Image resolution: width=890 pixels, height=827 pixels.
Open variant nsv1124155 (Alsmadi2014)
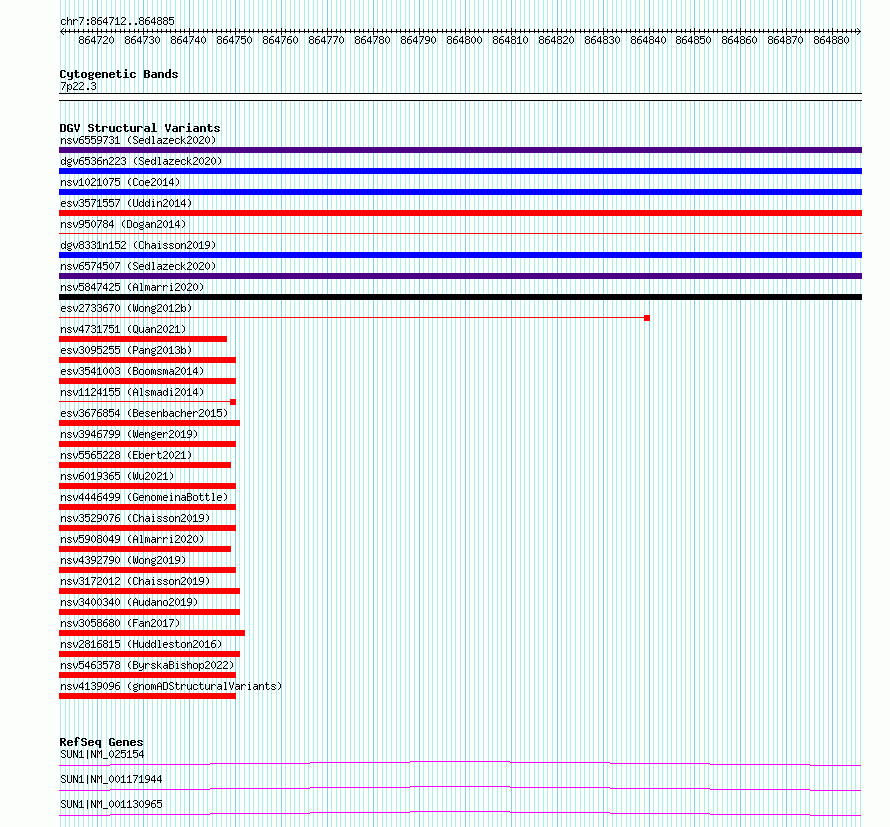tap(132, 392)
